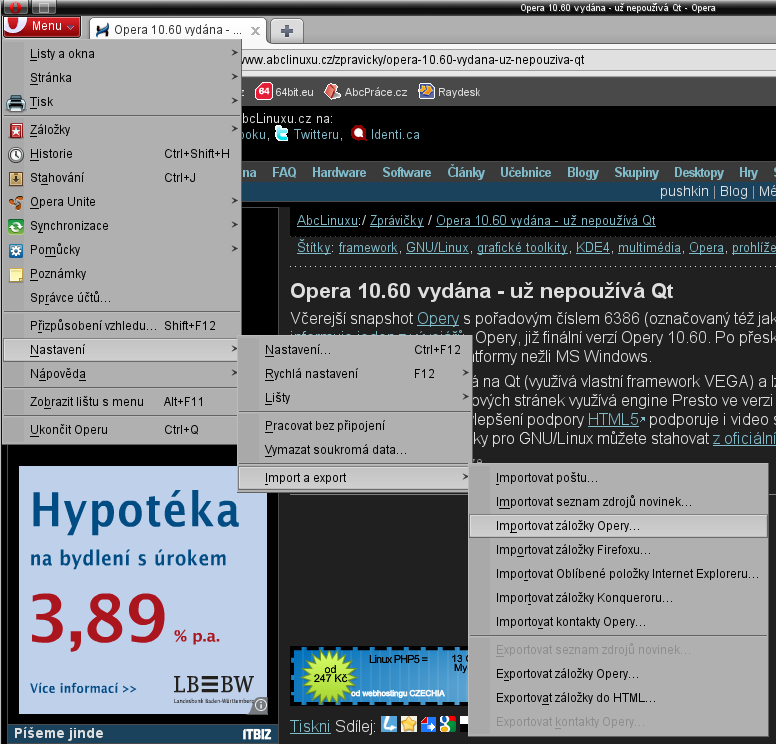Click the 64bit.eu bookmark icon

pos(264,91)
